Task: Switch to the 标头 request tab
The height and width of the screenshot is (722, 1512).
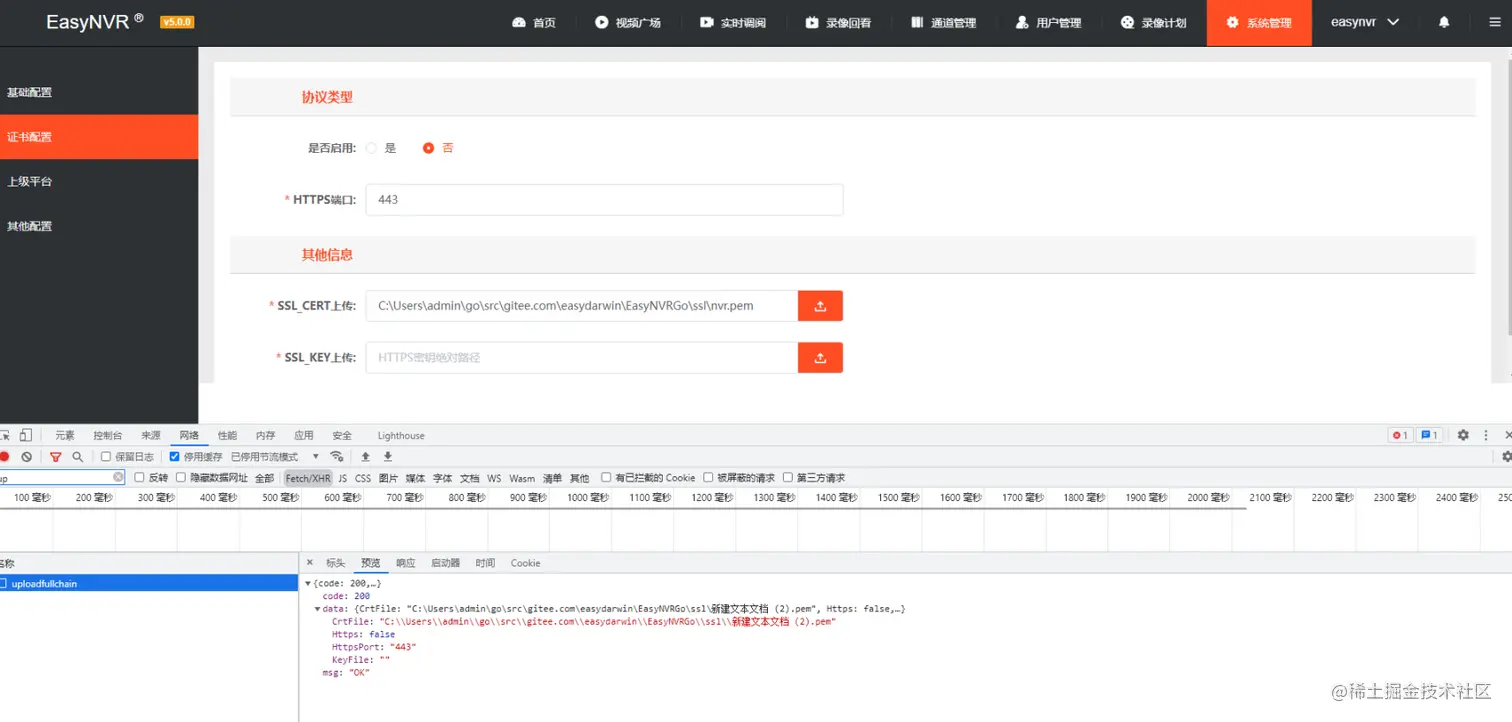Action: coord(335,563)
